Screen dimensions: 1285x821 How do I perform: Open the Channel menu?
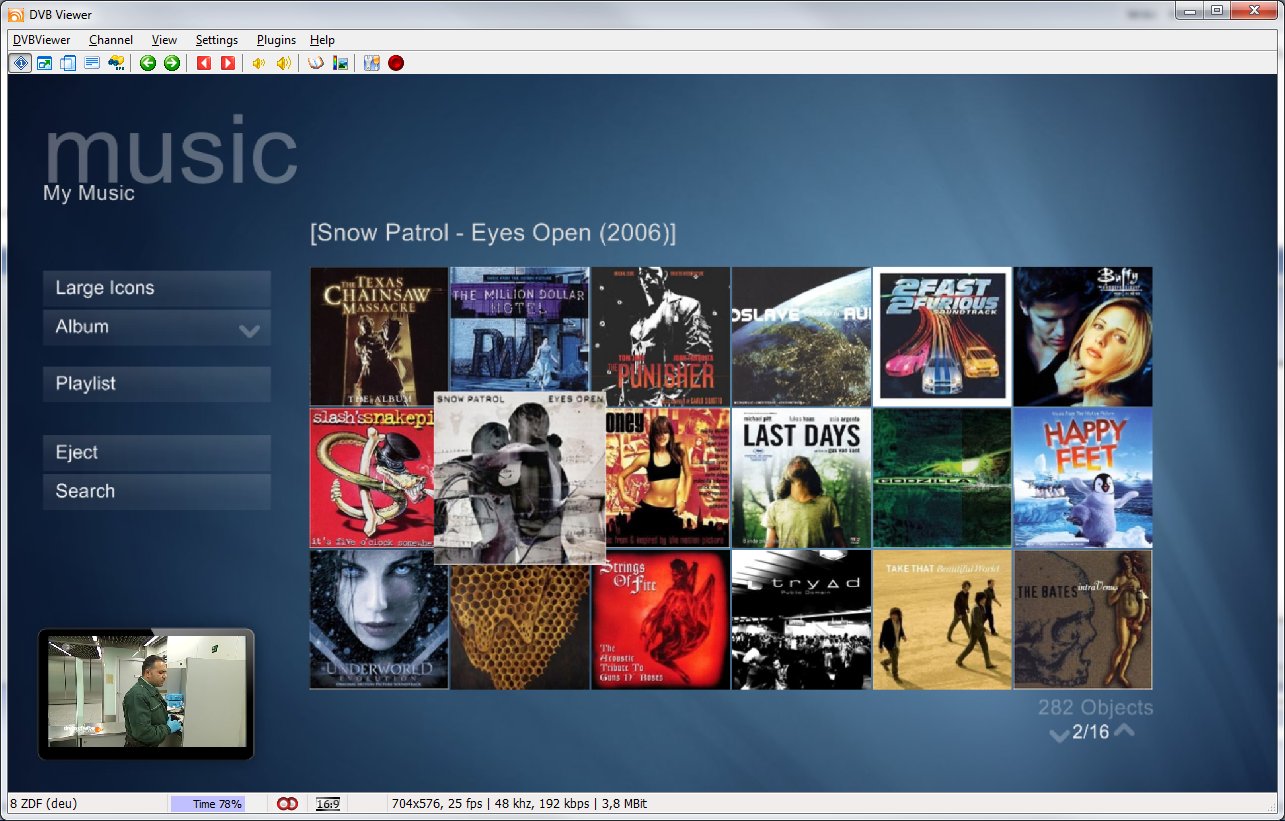tap(110, 40)
